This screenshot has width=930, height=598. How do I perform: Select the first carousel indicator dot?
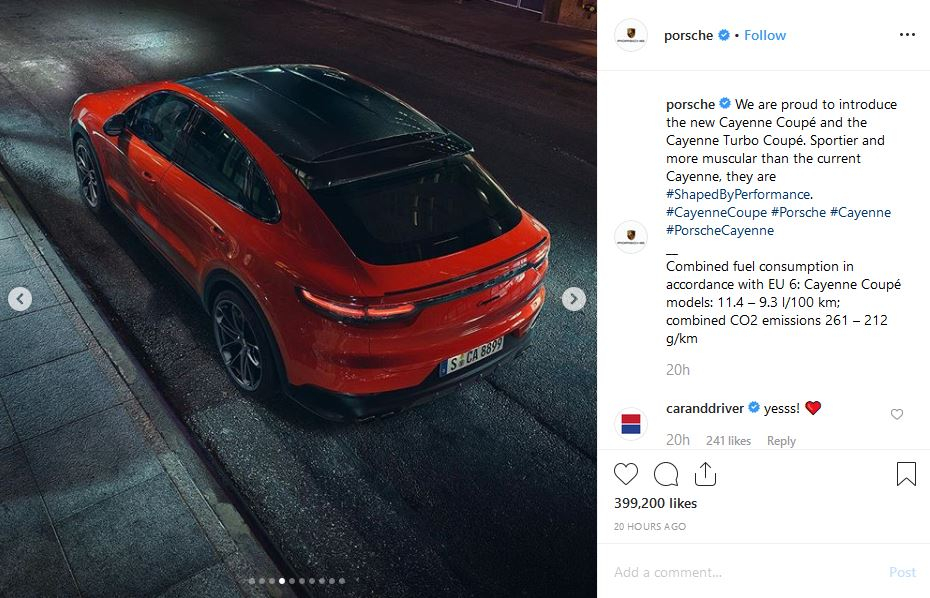[251, 581]
